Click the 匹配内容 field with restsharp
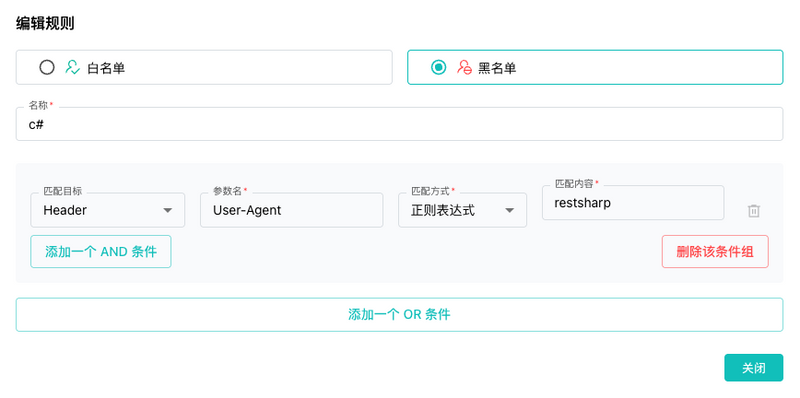This screenshot has width=800, height=398. point(633,203)
